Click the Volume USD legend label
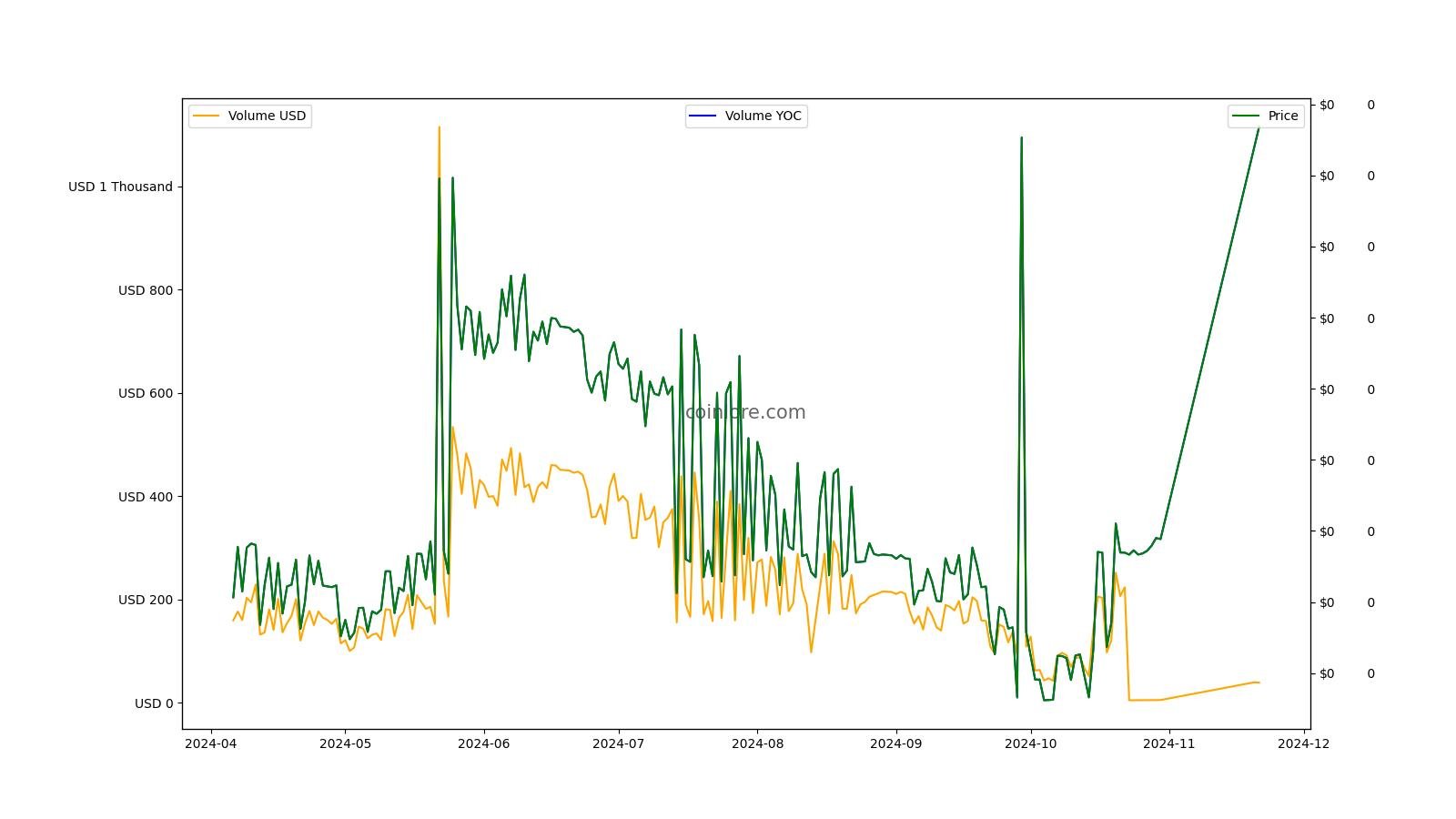1456x819 pixels. coord(267,116)
